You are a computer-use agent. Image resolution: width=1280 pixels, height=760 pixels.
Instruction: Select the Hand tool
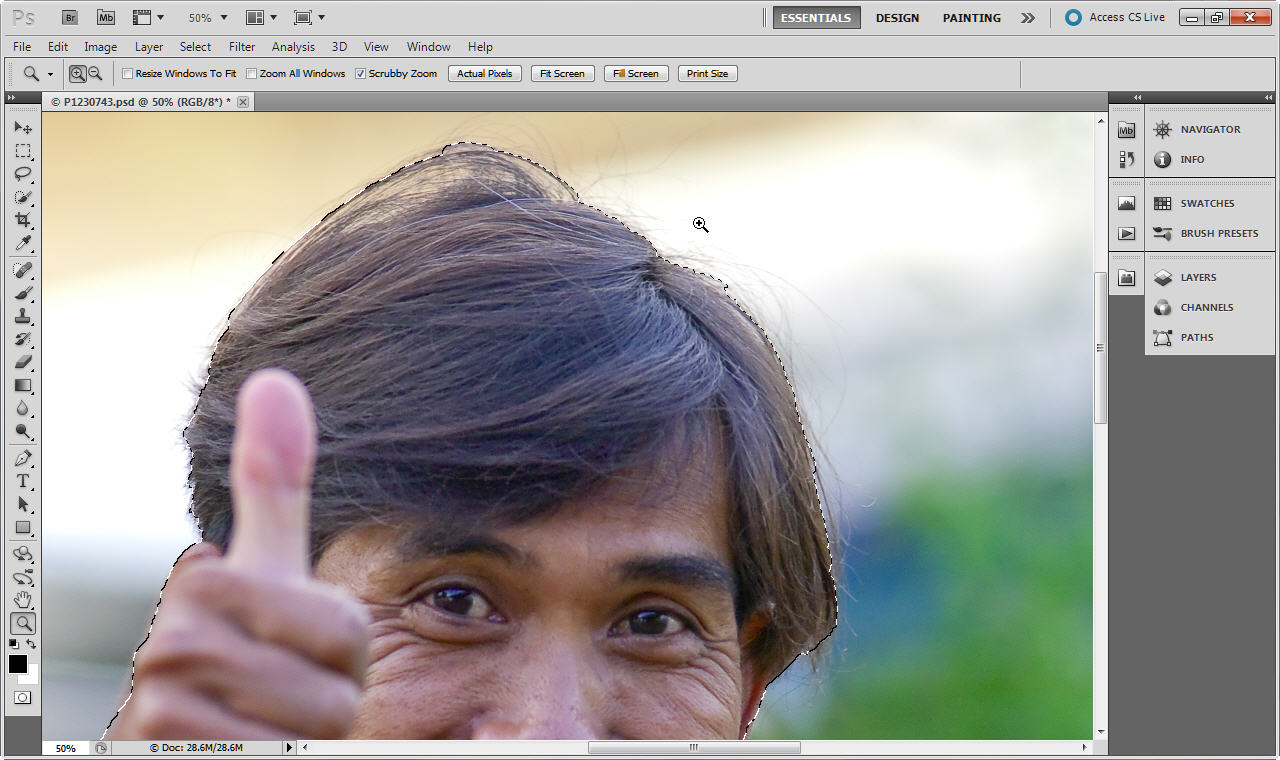click(23, 600)
